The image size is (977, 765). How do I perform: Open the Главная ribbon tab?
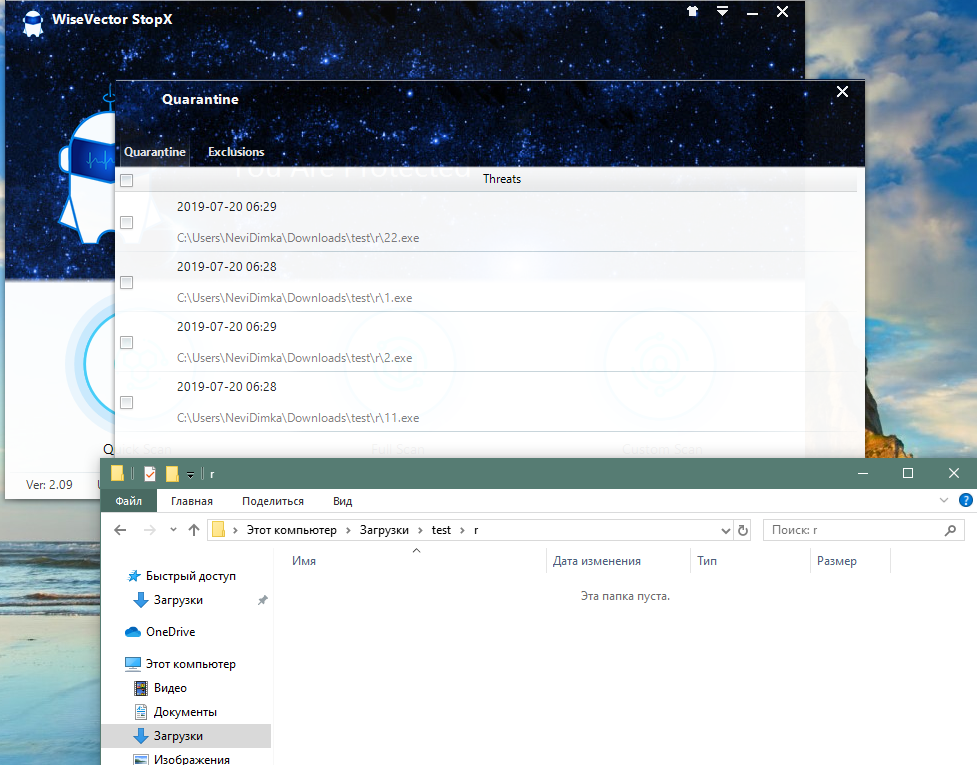point(192,501)
